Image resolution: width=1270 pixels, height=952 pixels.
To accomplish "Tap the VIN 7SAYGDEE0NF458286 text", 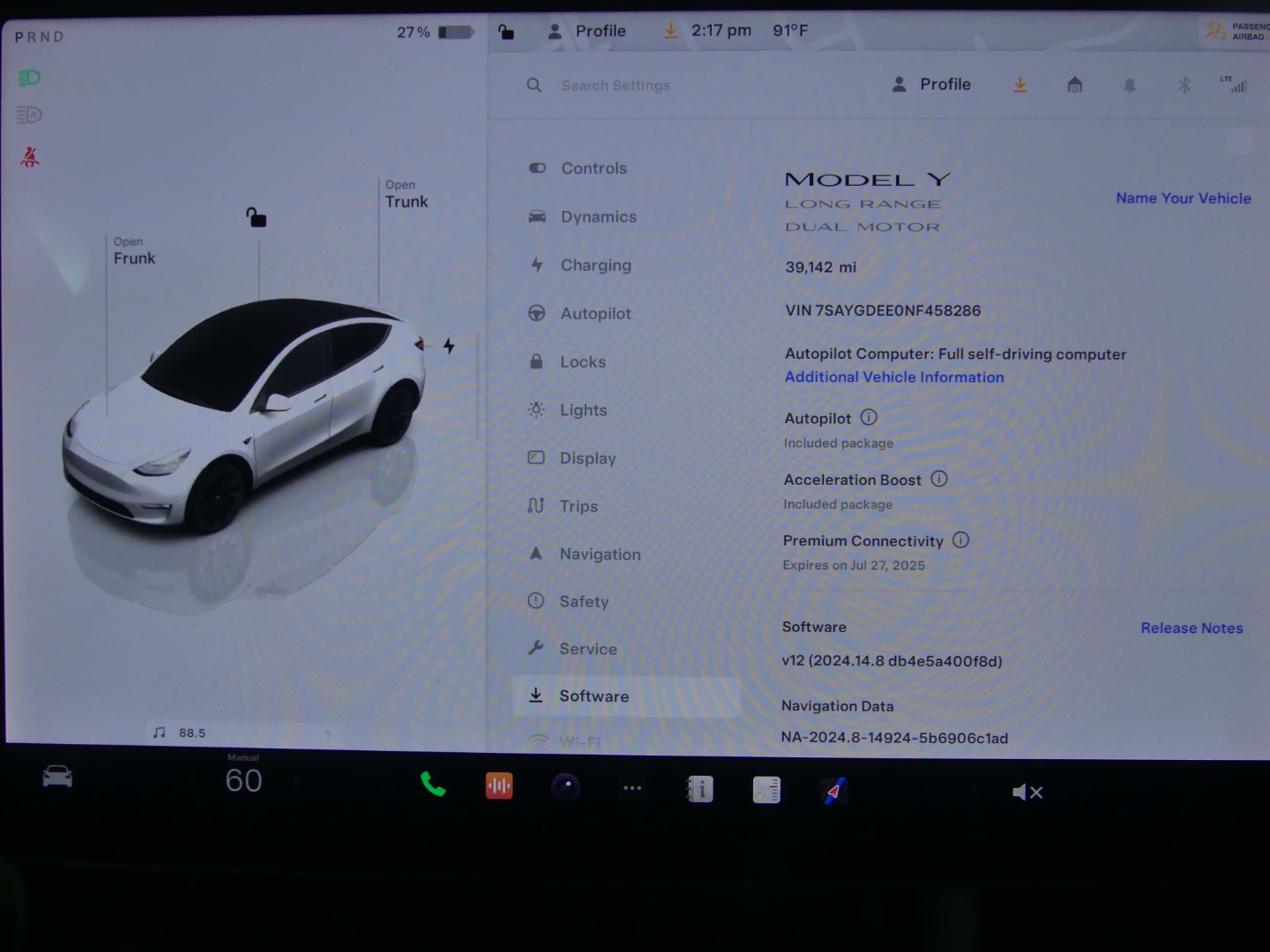I will [883, 311].
